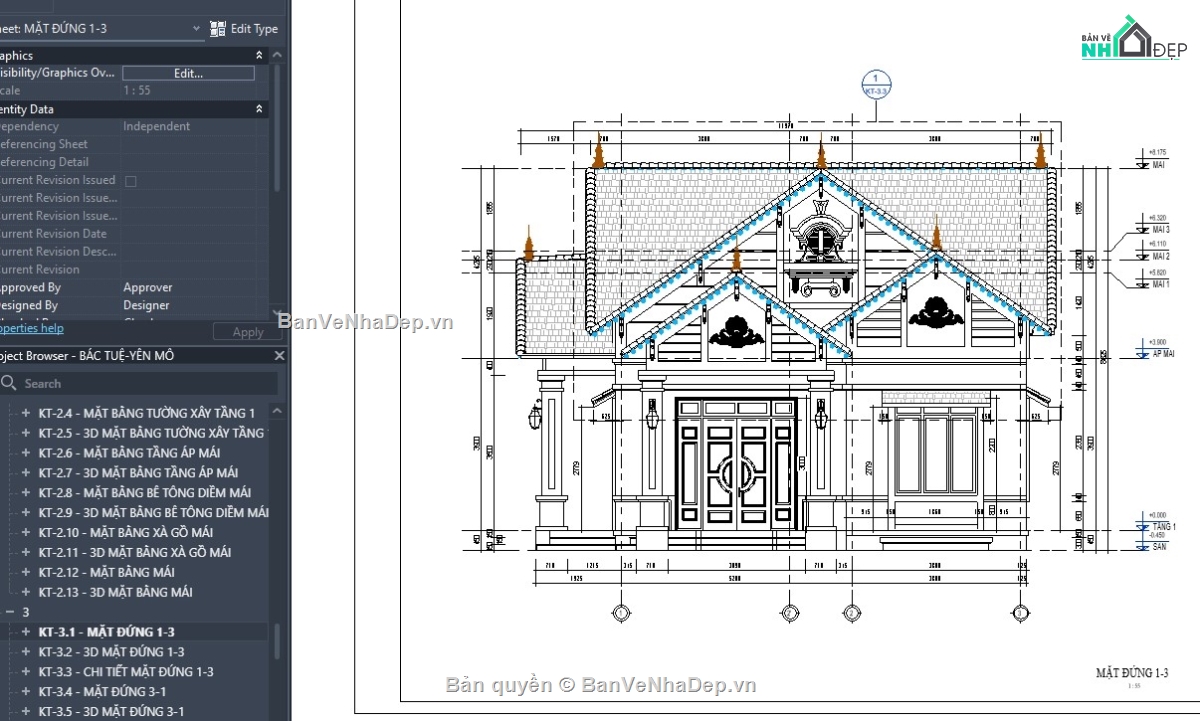Click the 'SÂN' level label on the drawing
Screen dimensions: 1200x721
point(1159,547)
